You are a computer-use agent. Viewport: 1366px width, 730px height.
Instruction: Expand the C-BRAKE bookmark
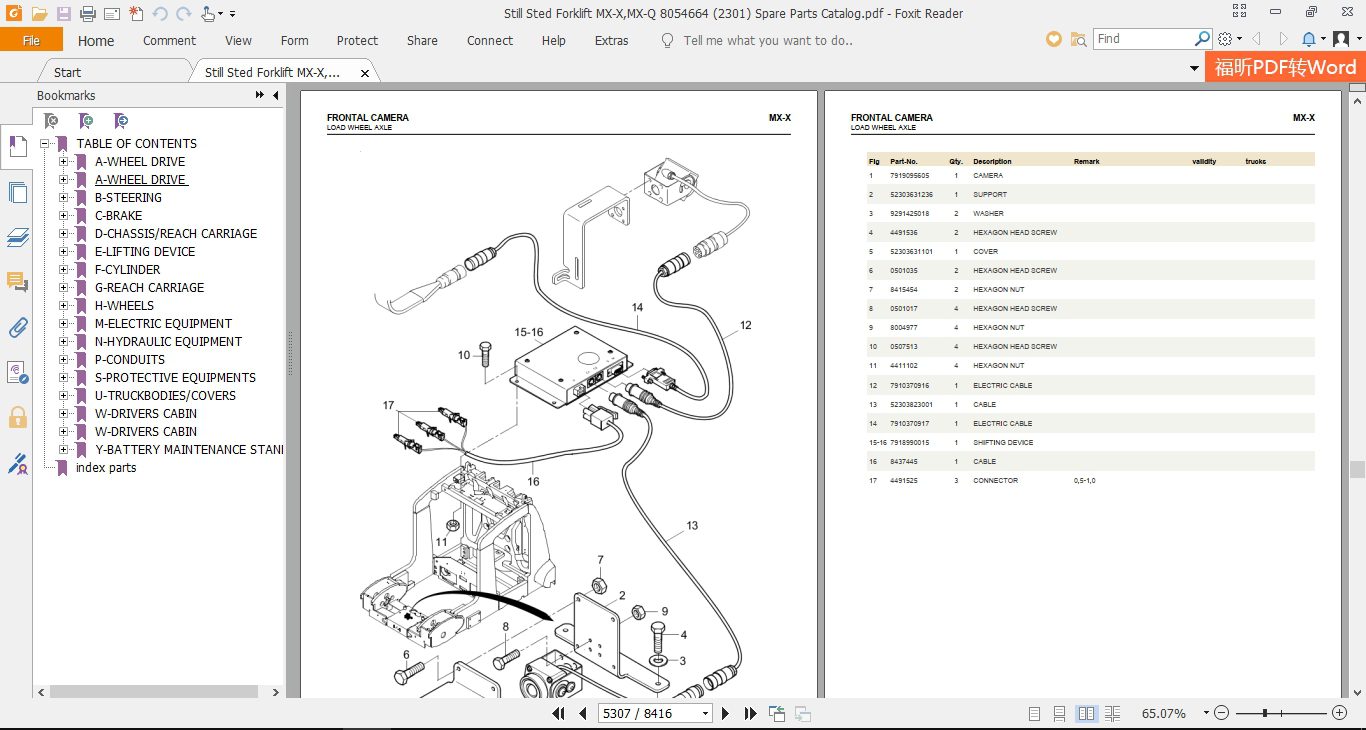click(64, 215)
